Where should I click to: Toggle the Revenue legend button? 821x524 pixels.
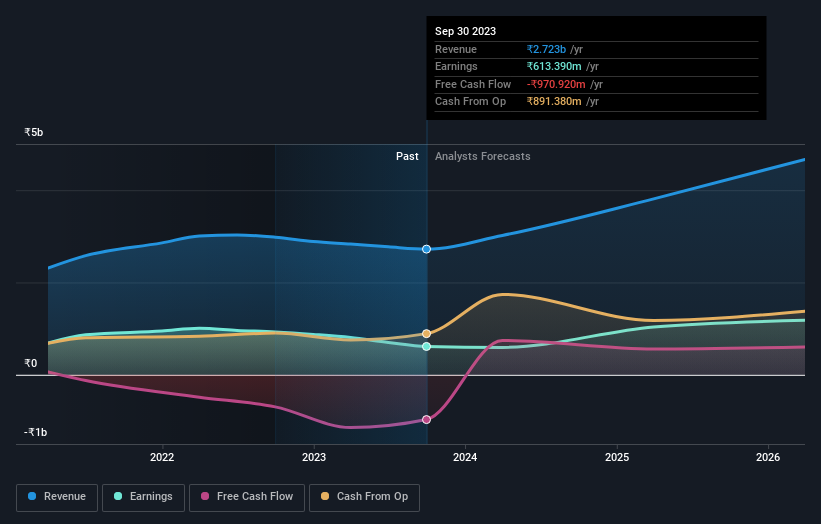[x=57, y=497]
